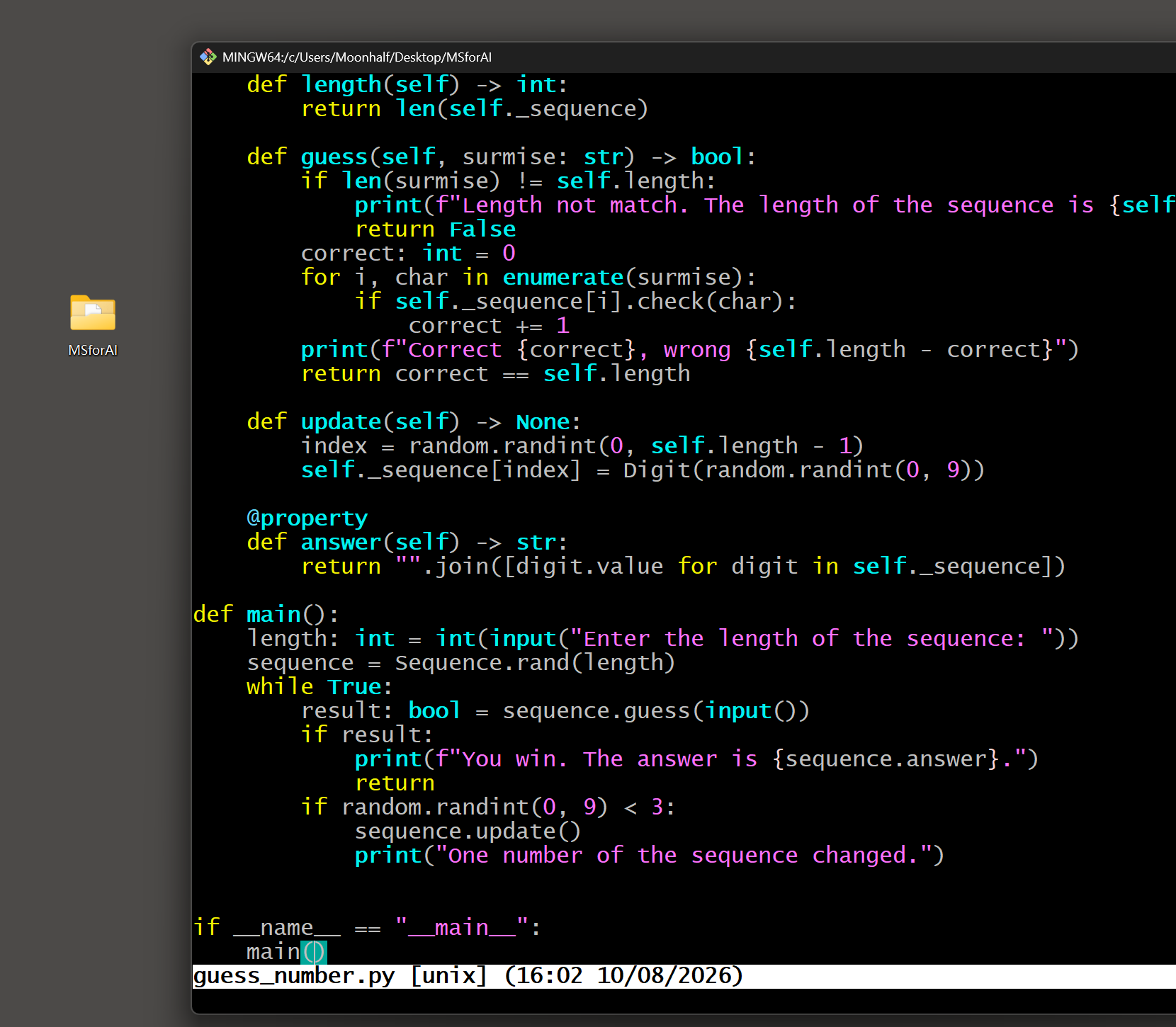Click 'guess_number.py' in the status line
This screenshot has width=1176, height=1027.
click(x=294, y=975)
